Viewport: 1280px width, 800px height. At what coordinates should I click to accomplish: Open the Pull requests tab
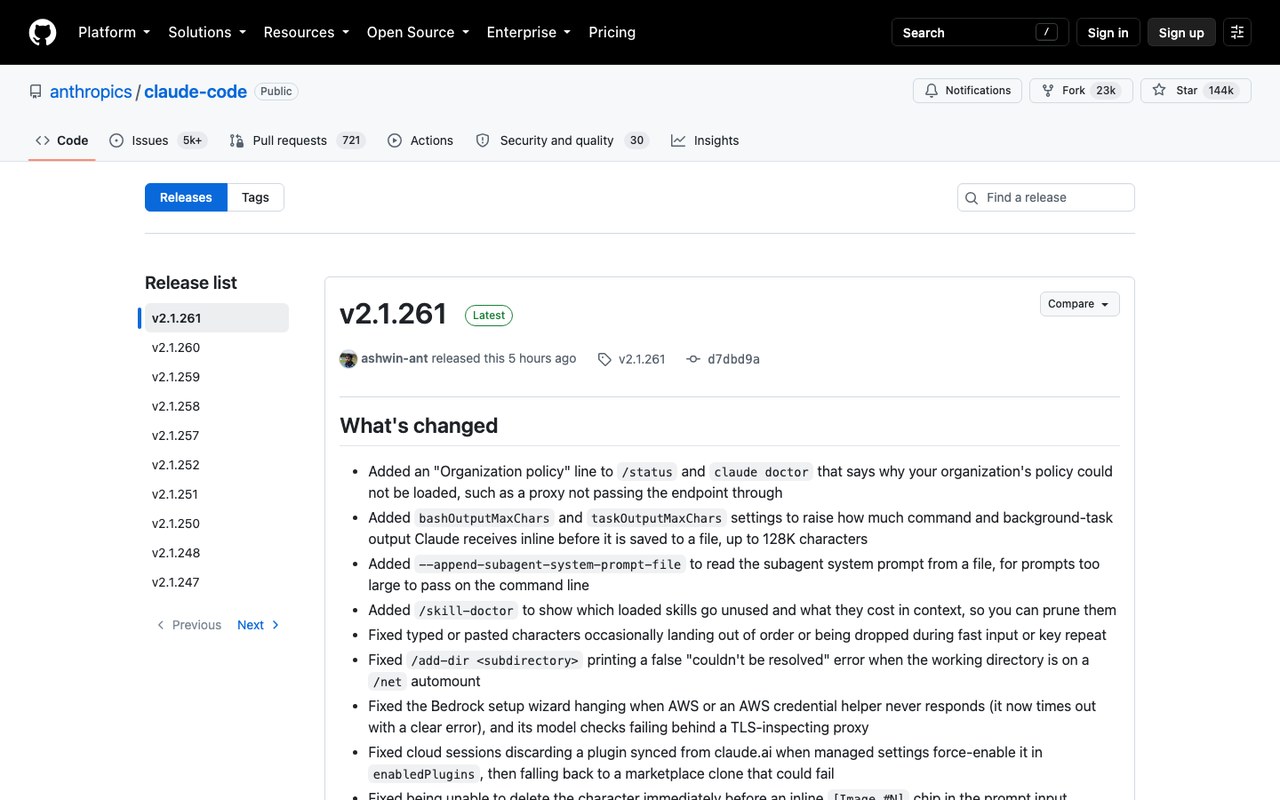point(296,141)
